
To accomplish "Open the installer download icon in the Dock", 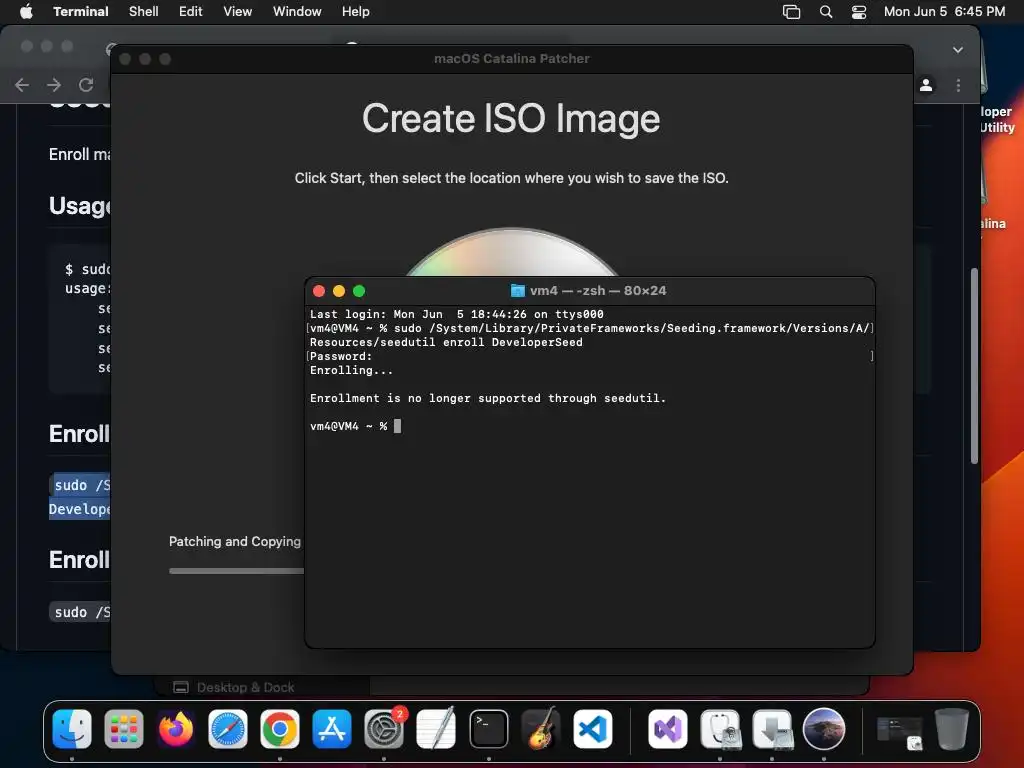I will pos(773,729).
